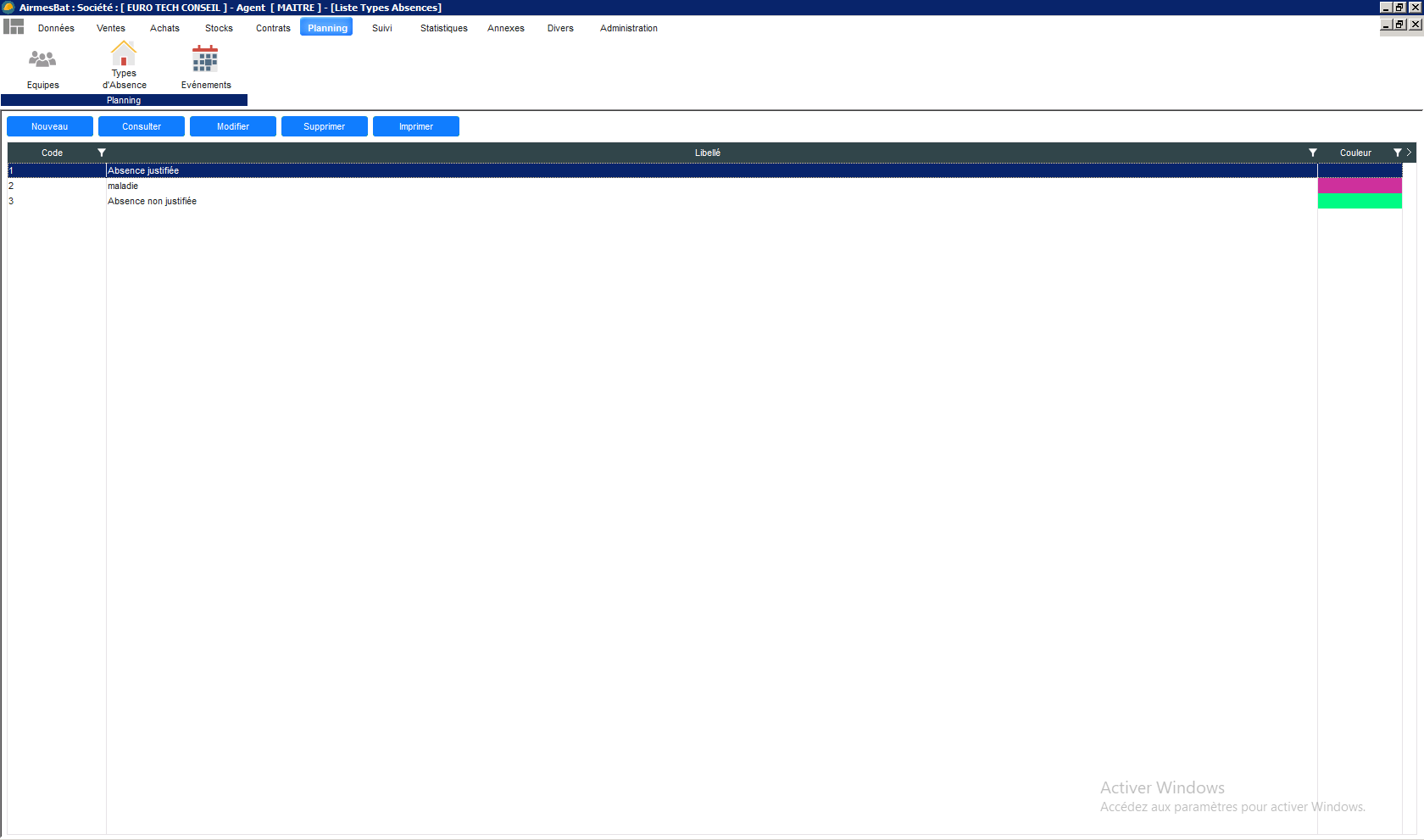
Task: Click the Supprimer button
Action: click(x=325, y=126)
